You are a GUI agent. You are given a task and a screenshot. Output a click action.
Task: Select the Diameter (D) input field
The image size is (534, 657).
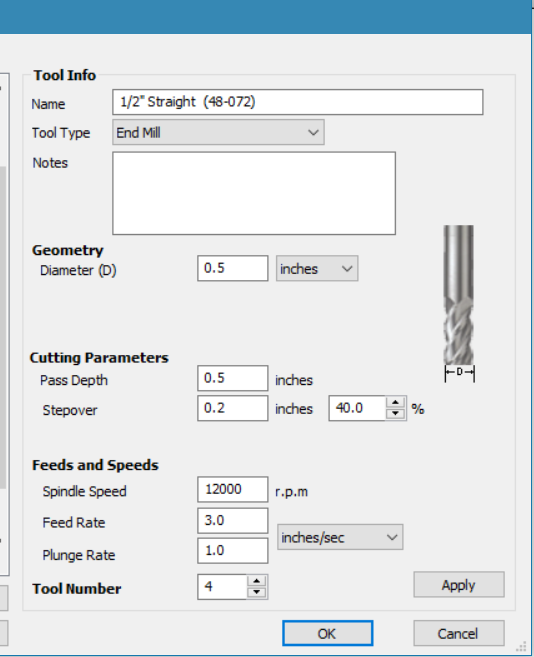(233, 268)
